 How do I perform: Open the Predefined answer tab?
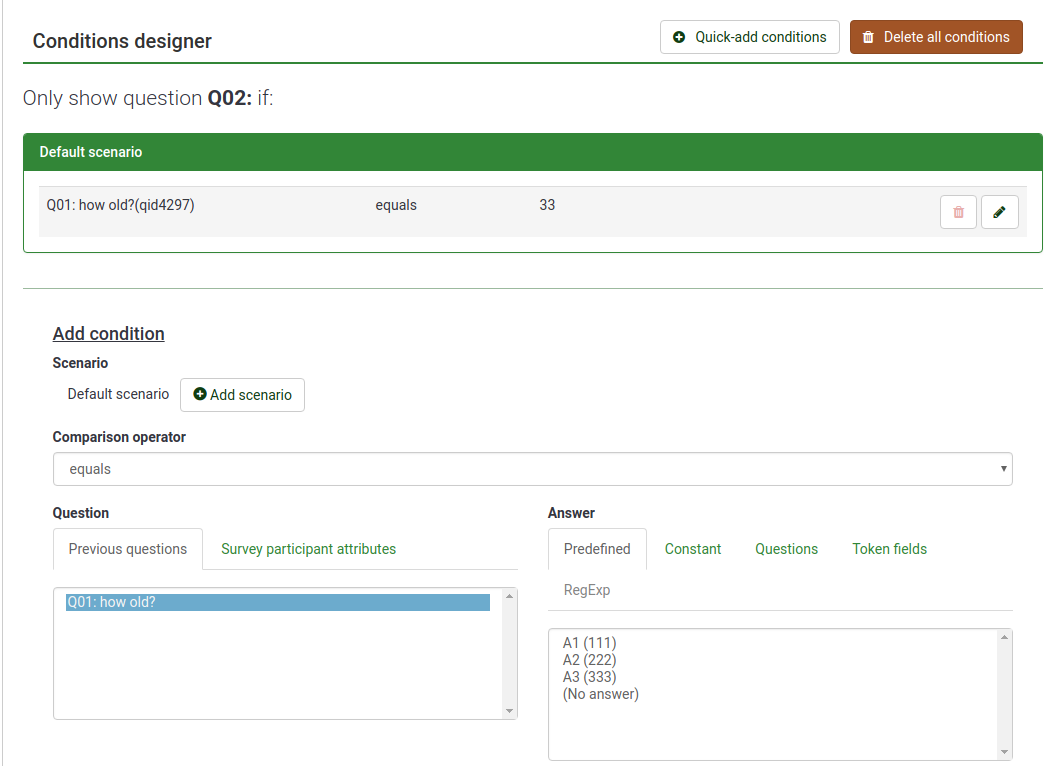tap(597, 549)
